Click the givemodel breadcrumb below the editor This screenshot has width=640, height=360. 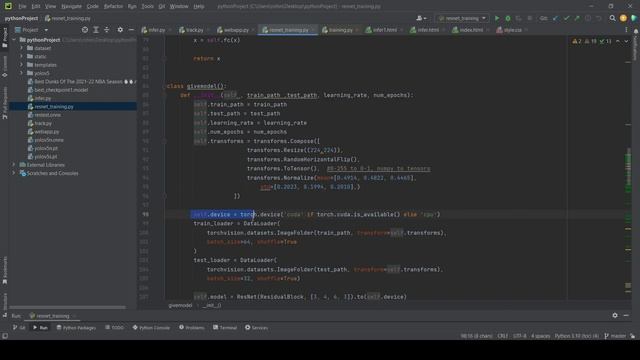point(180,305)
